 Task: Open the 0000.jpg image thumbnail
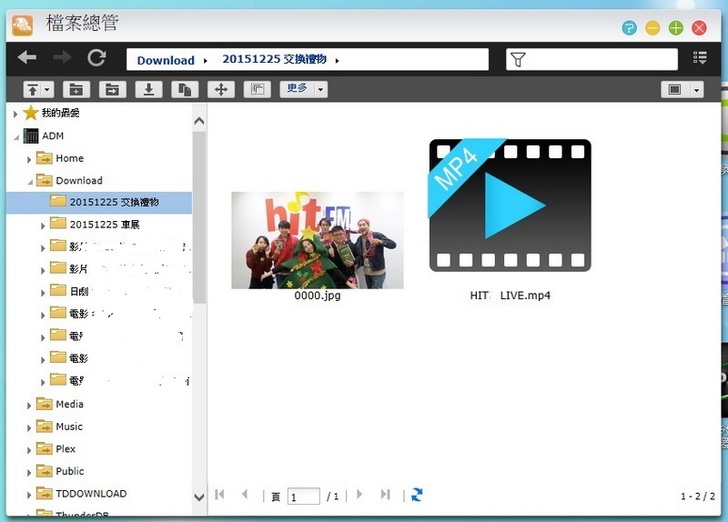pos(317,240)
